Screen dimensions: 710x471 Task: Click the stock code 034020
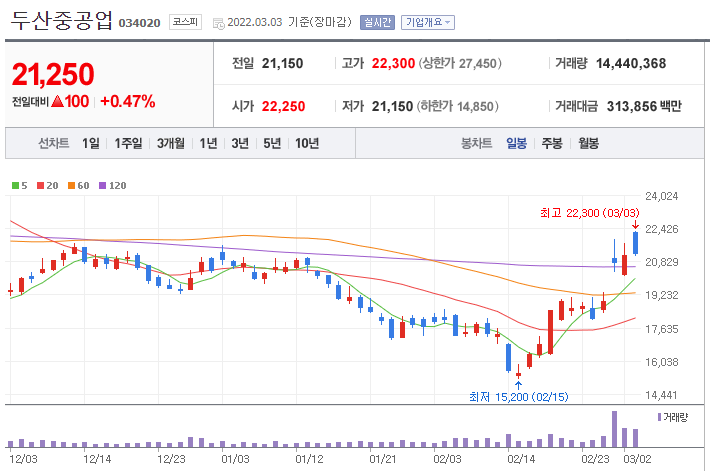139,23
